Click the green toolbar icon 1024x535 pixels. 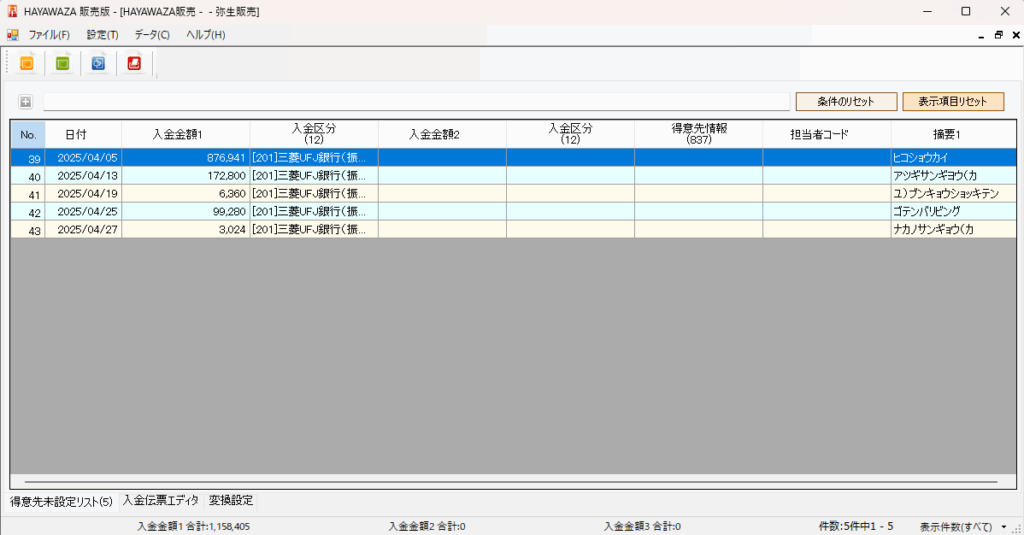[62, 64]
